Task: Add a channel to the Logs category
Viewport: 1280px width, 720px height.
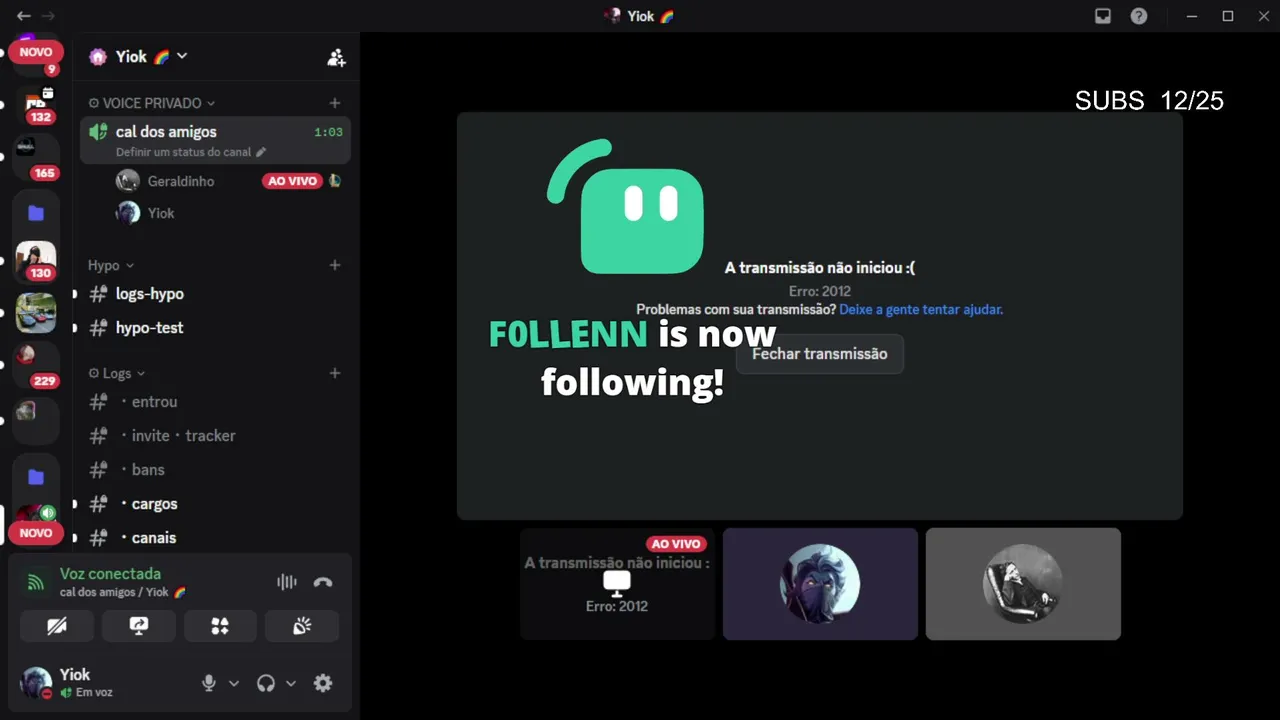Action: click(x=335, y=373)
